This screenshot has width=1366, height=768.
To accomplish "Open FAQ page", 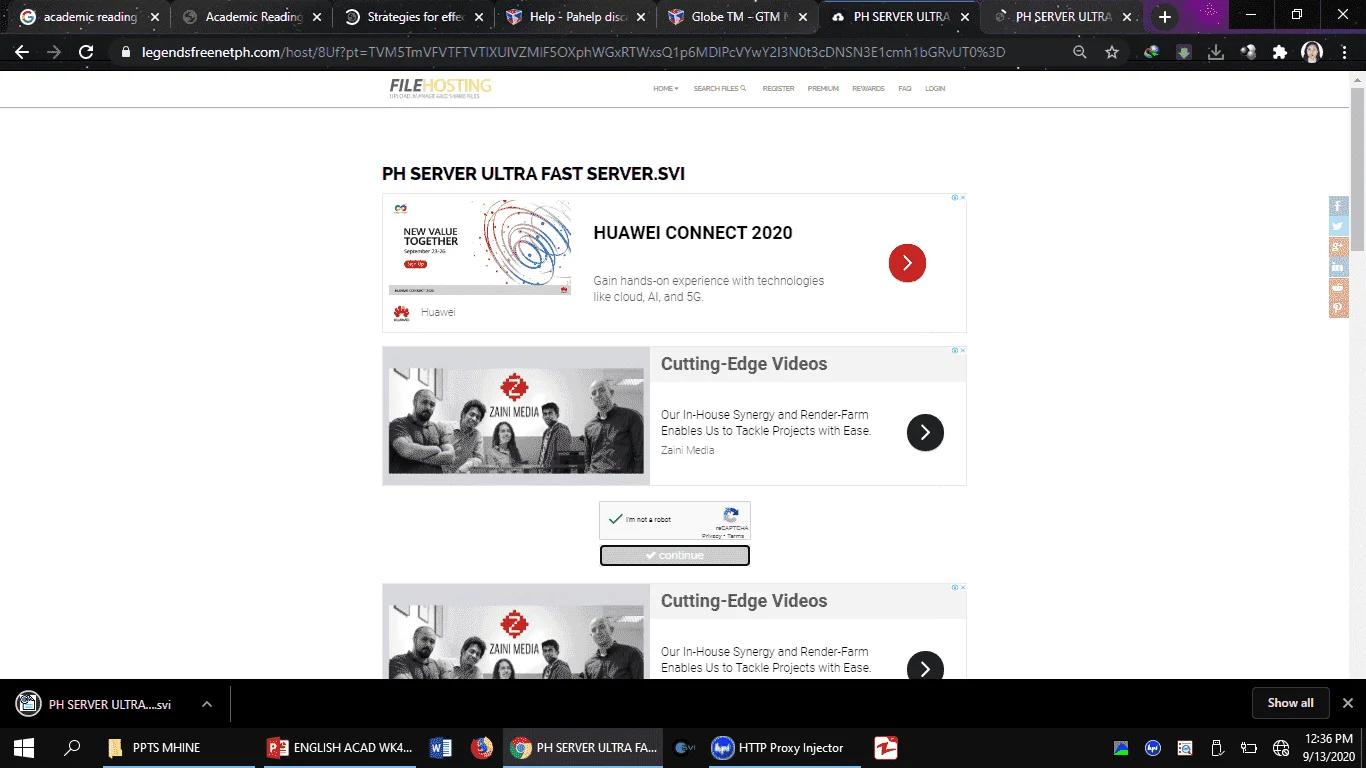I will point(904,89).
